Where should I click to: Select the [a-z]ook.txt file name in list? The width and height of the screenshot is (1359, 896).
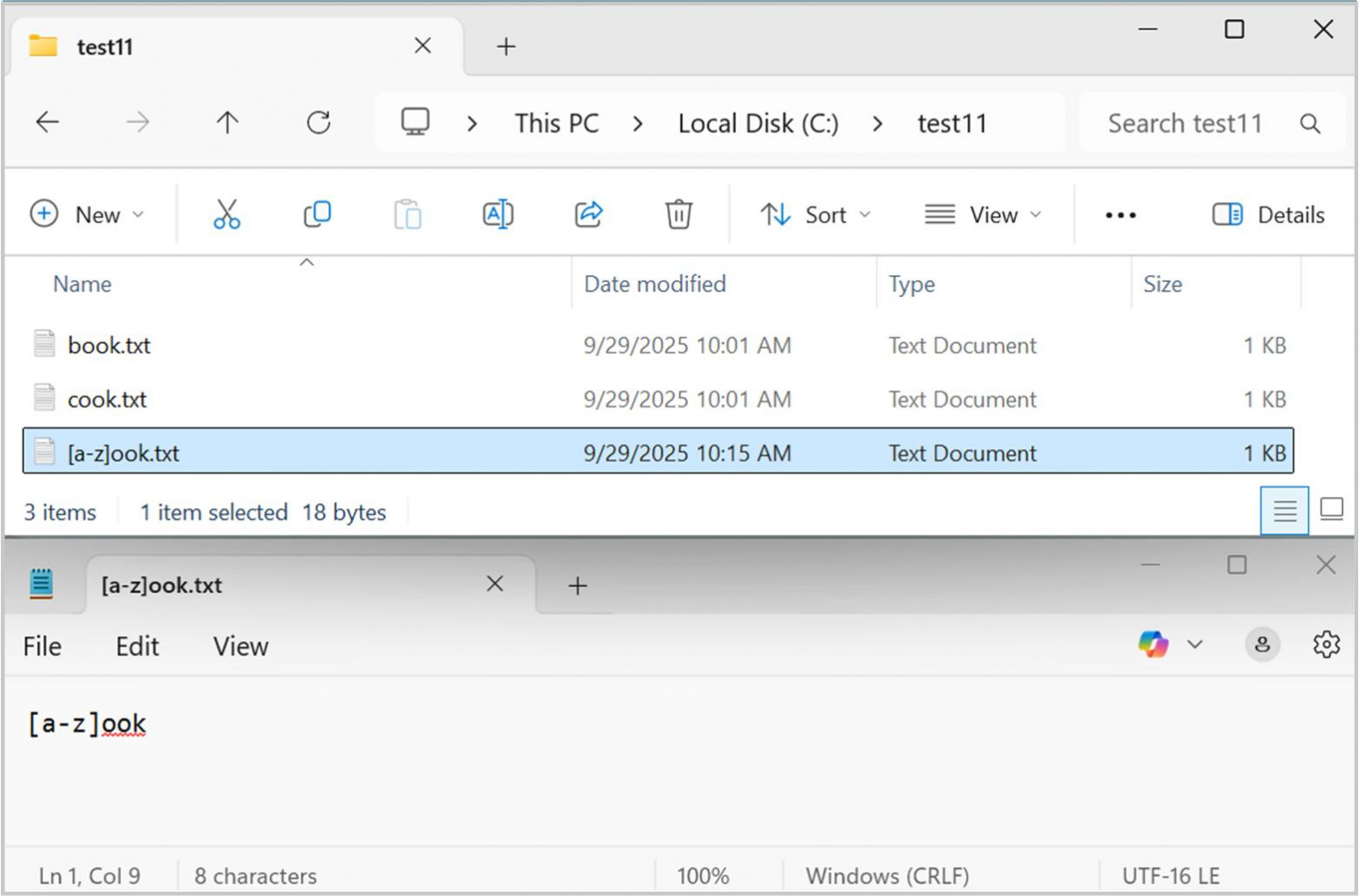tap(124, 453)
